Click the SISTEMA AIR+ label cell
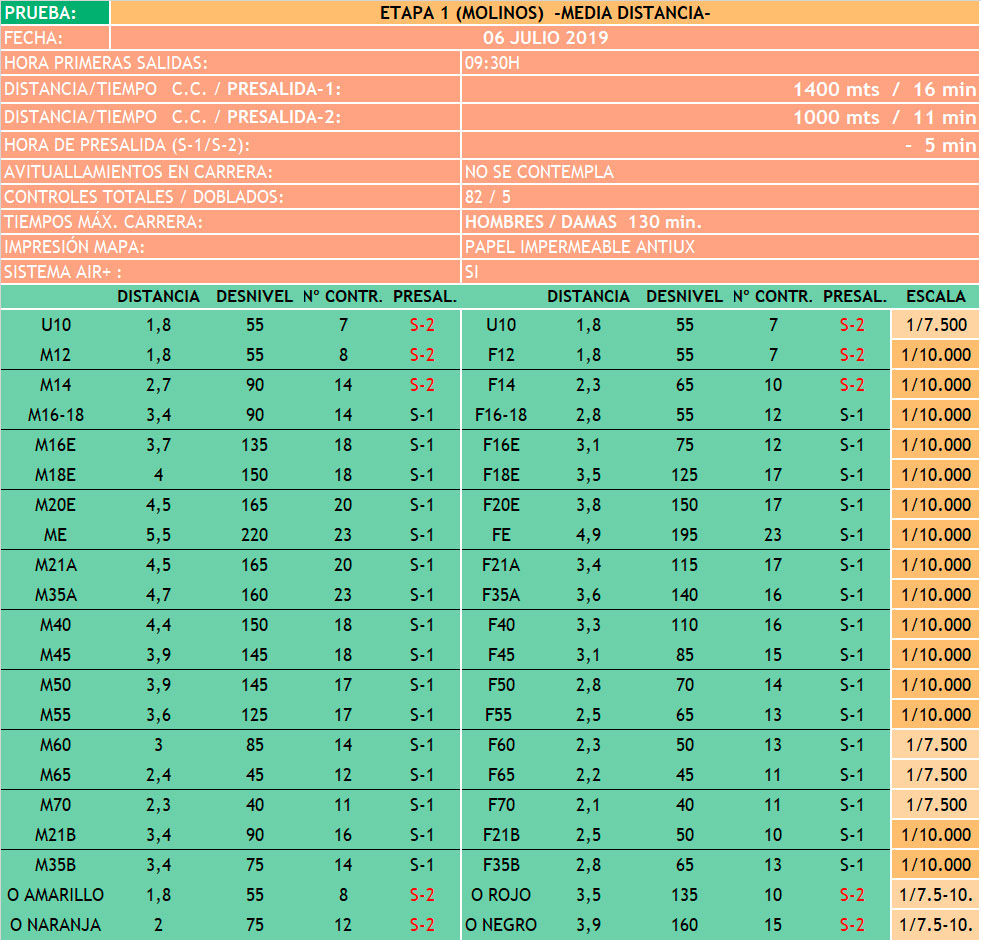The height and width of the screenshot is (940, 981). click(230, 271)
